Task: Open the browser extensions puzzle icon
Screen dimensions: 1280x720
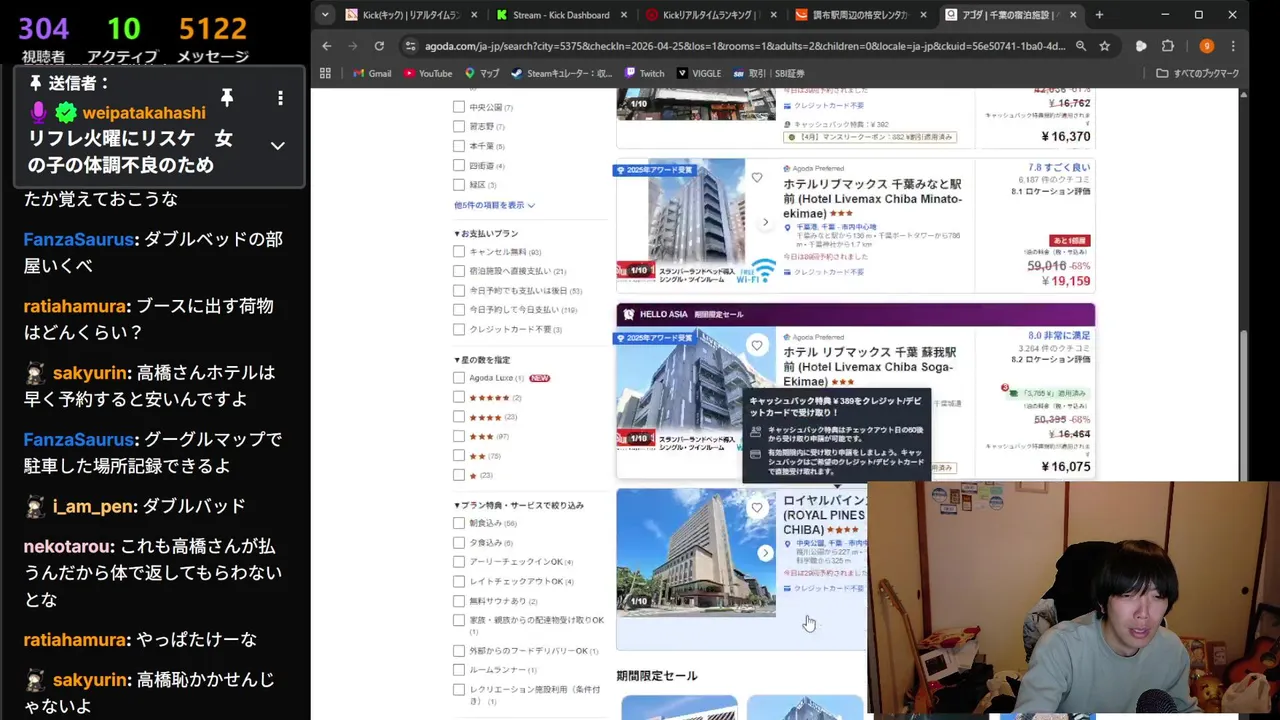Action: click(x=1167, y=46)
